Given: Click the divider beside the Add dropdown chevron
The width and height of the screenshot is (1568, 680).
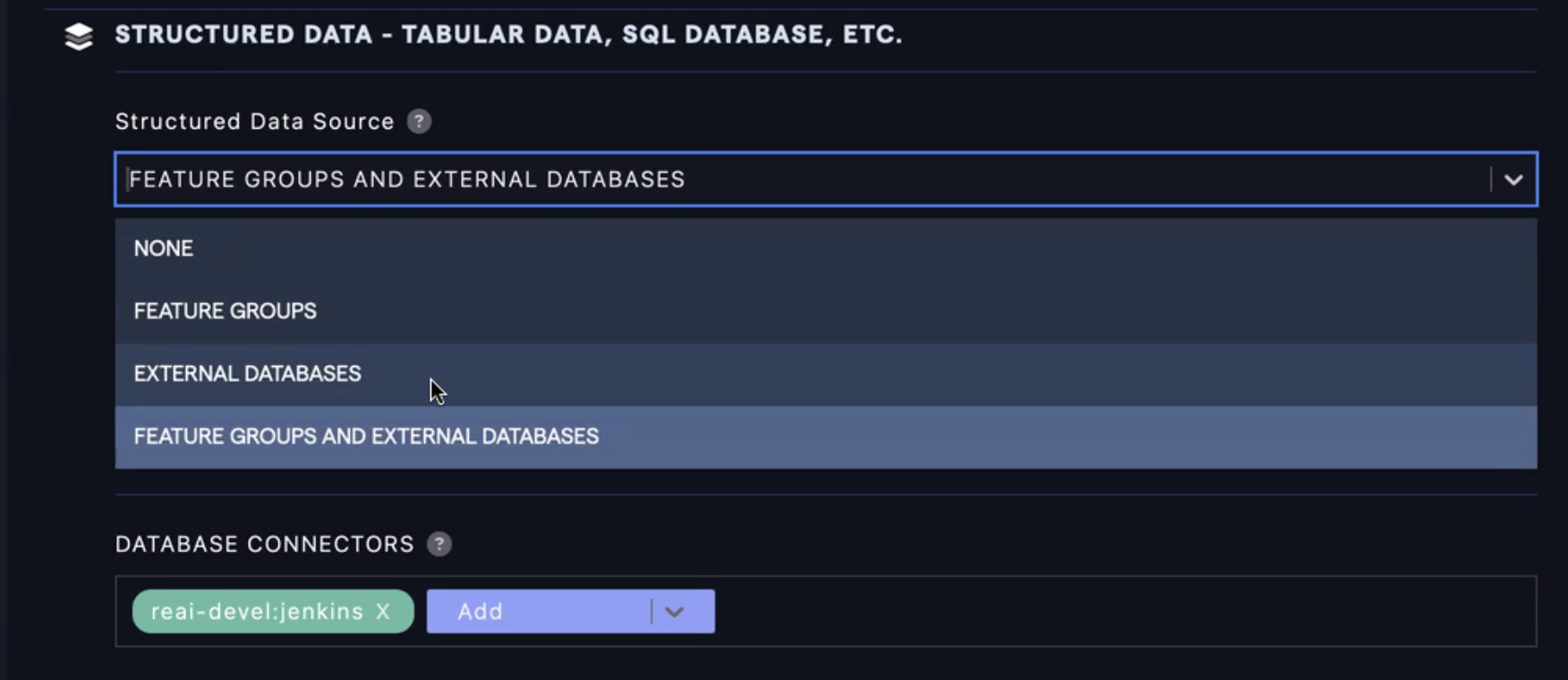Looking at the screenshot, I should click(652, 612).
